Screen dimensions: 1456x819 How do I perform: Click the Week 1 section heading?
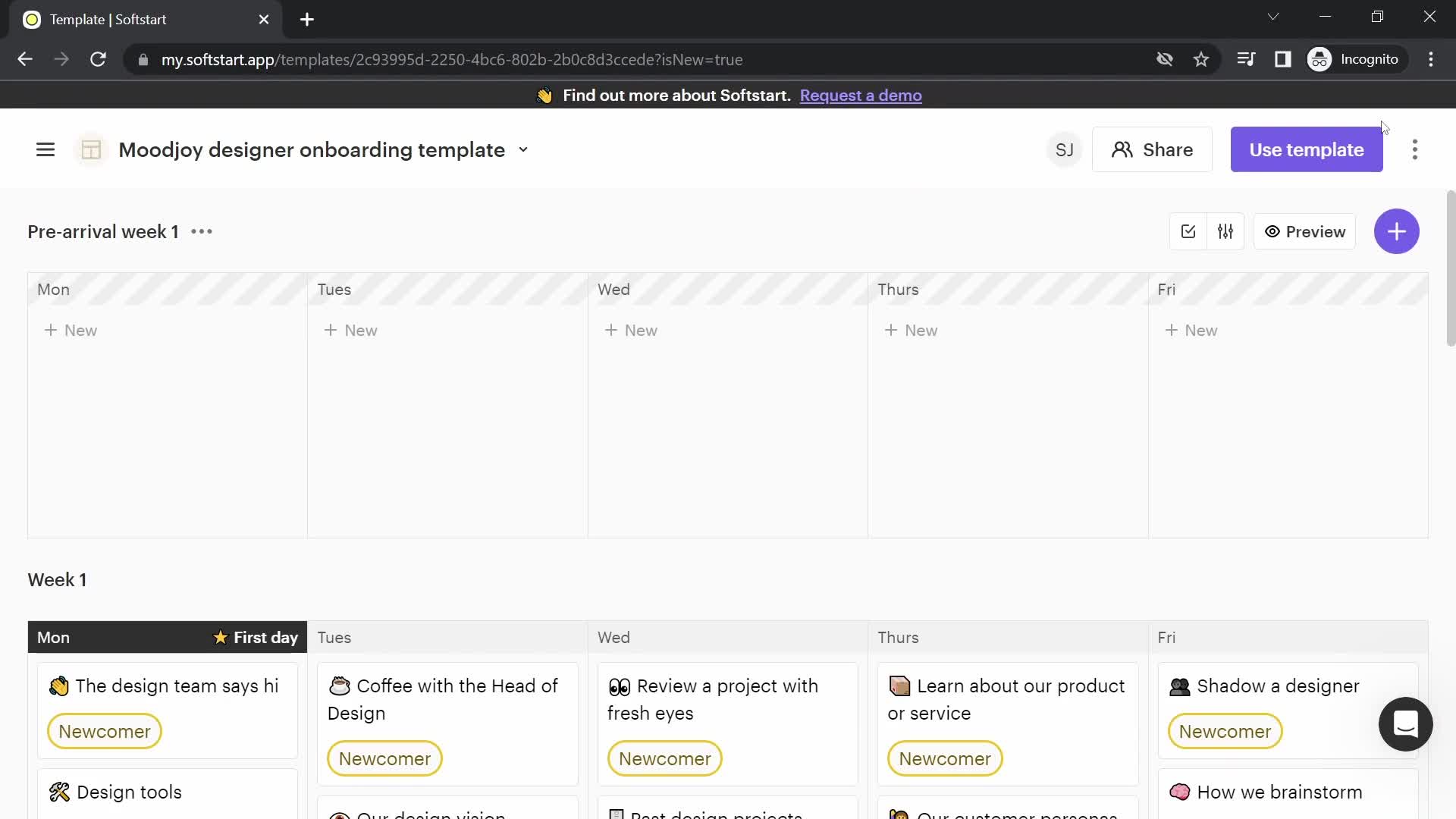58,580
